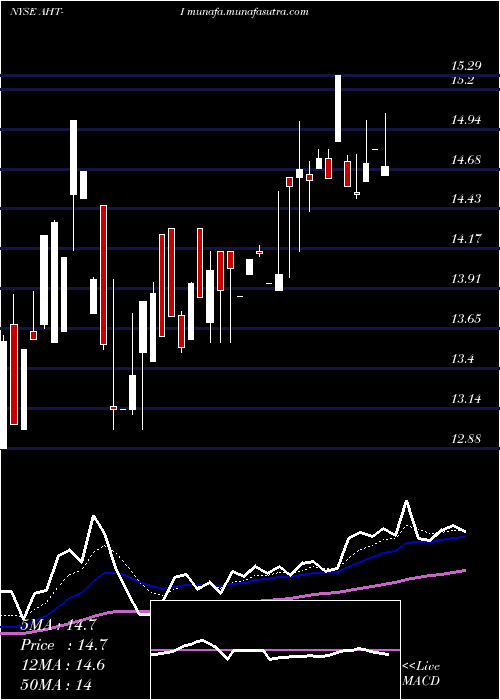Click the 14.43 price axis label
The height and width of the screenshot is (700, 500).
(466, 199)
